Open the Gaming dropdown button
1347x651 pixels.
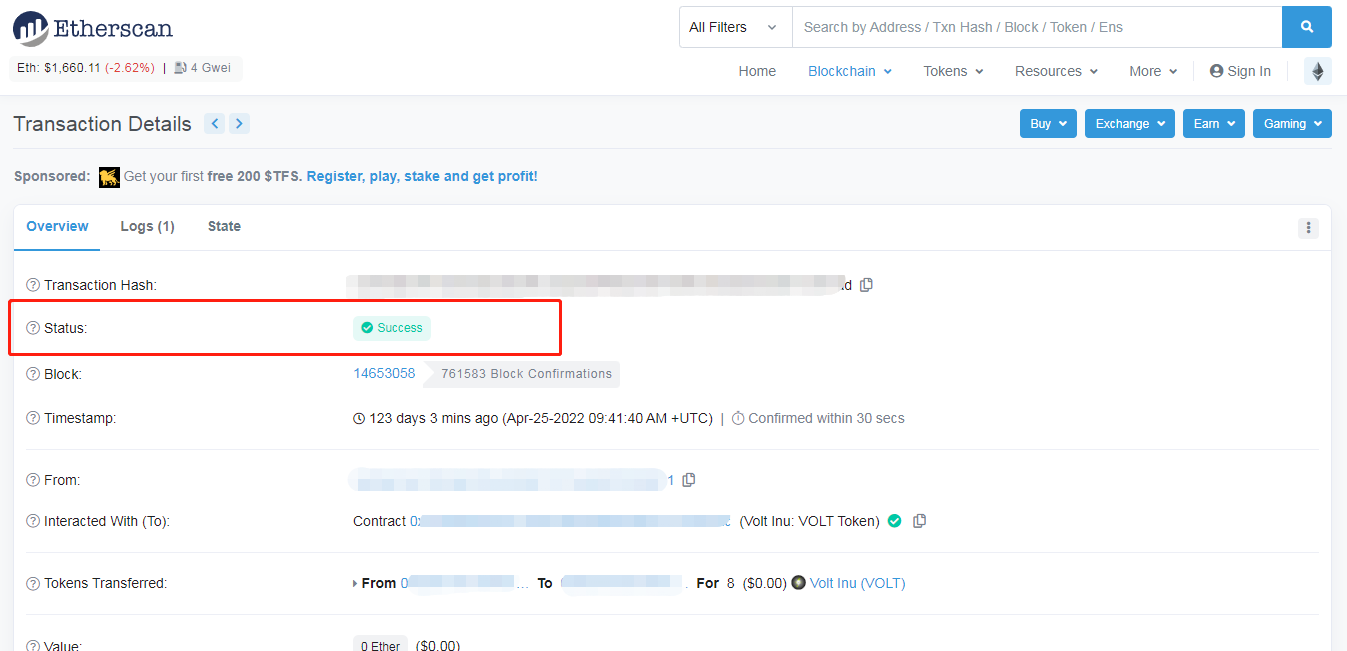[x=1291, y=124]
